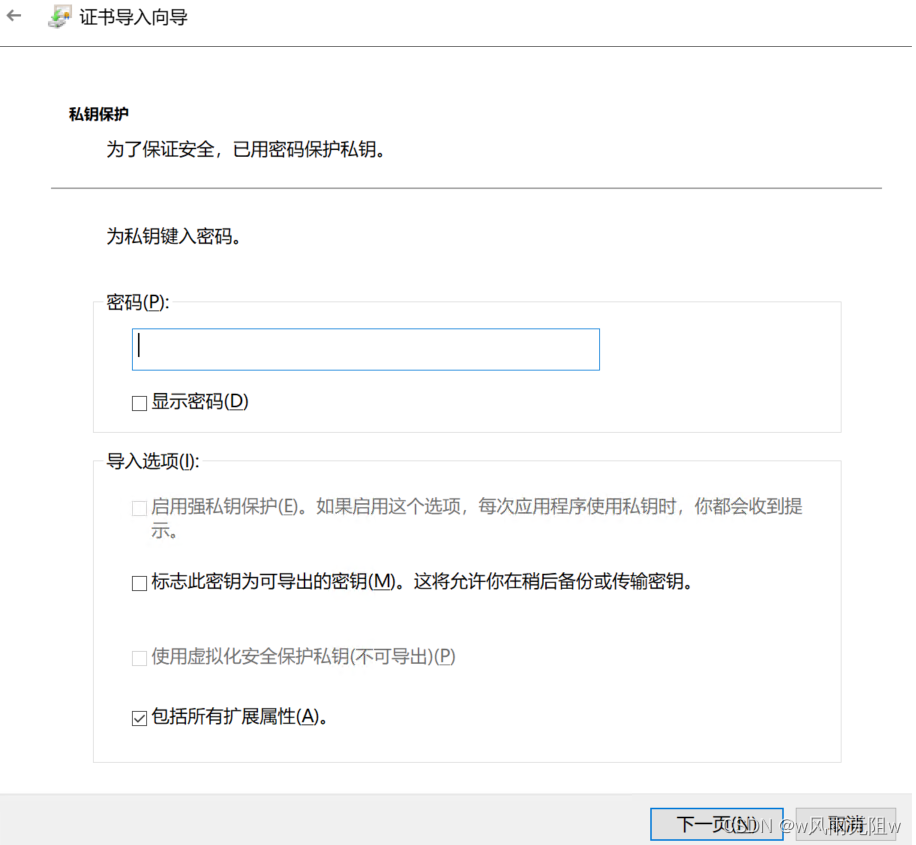Enable 标志此密钥为可导出的密钥(M) option
This screenshot has width=916, height=845.
[x=139, y=582]
